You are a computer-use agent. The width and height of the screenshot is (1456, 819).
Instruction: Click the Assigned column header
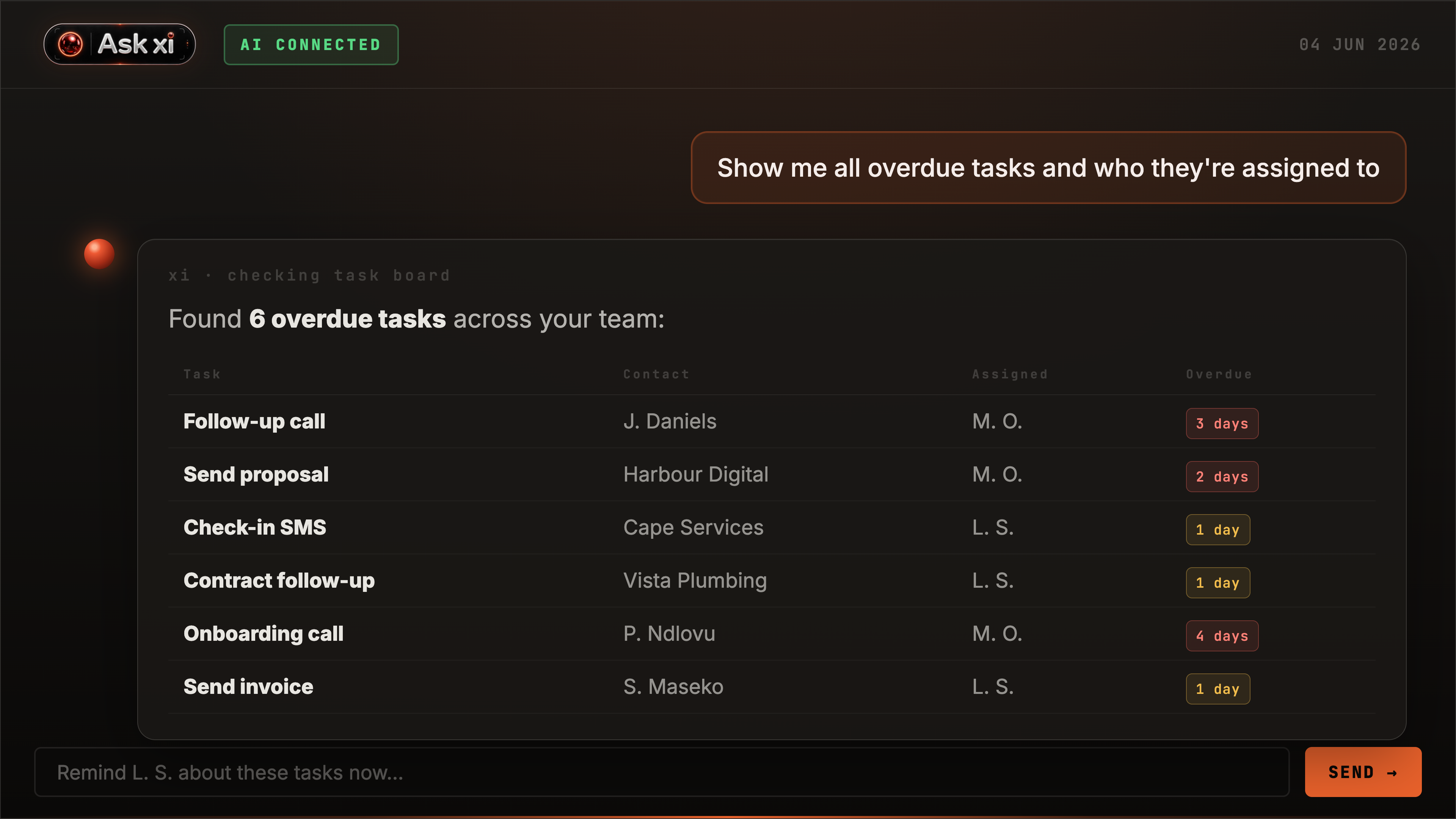pos(1010,374)
